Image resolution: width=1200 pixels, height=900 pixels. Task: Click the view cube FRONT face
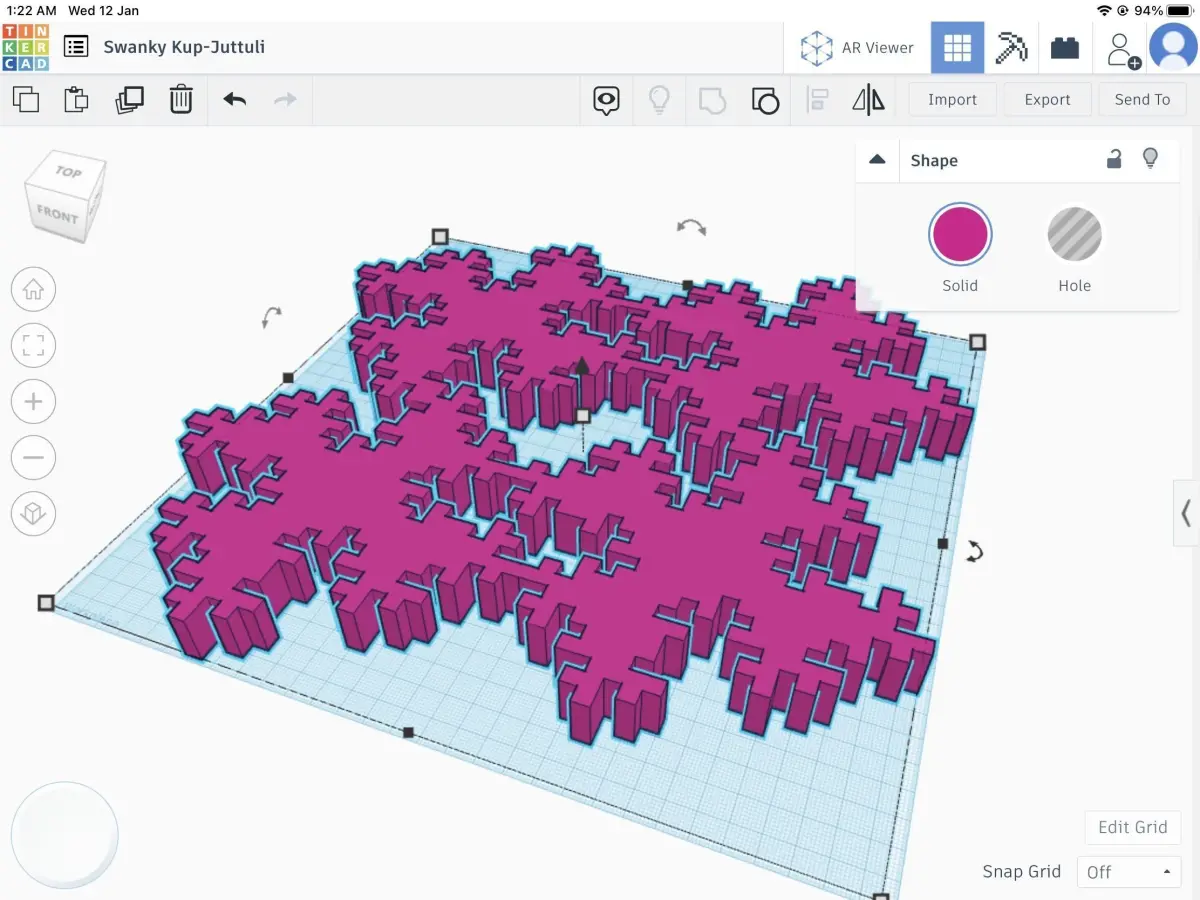[56, 214]
